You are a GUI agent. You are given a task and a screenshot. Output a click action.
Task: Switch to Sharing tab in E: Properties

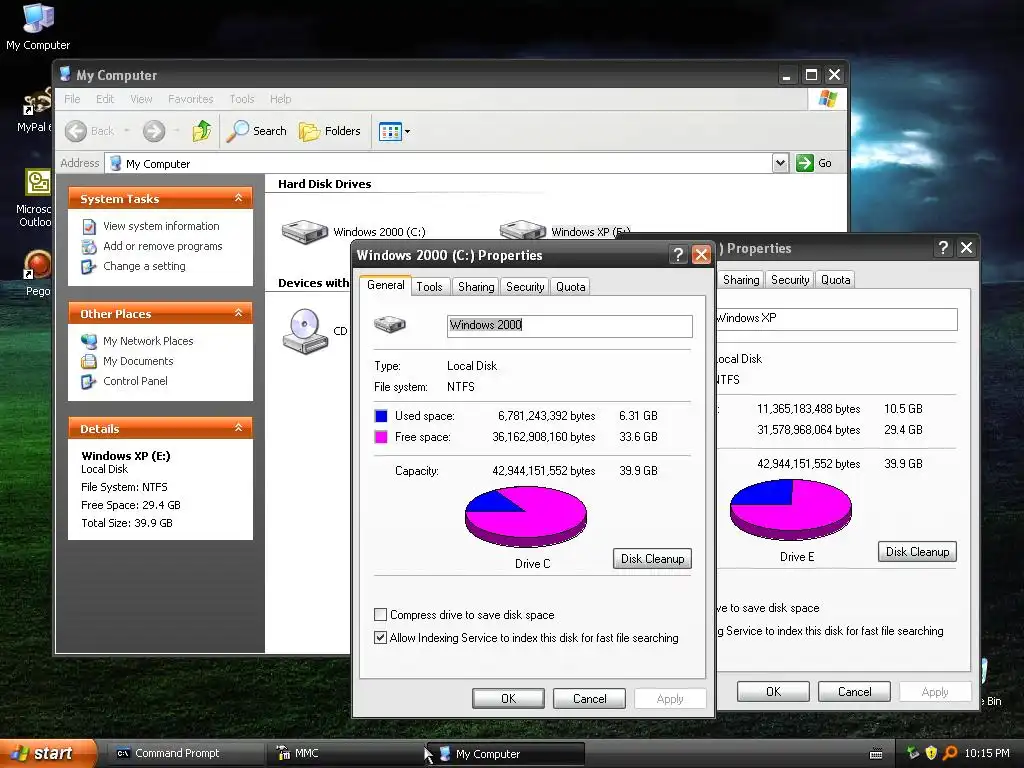[x=741, y=280]
